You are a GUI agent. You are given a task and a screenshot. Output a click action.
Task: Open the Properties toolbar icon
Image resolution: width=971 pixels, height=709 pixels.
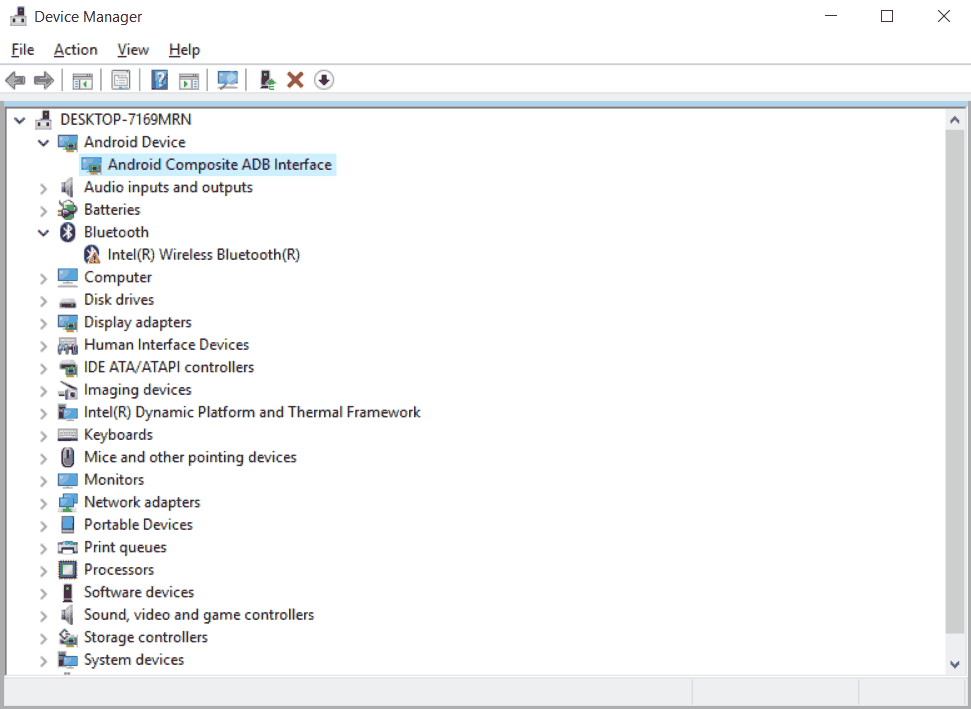coord(121,80)
